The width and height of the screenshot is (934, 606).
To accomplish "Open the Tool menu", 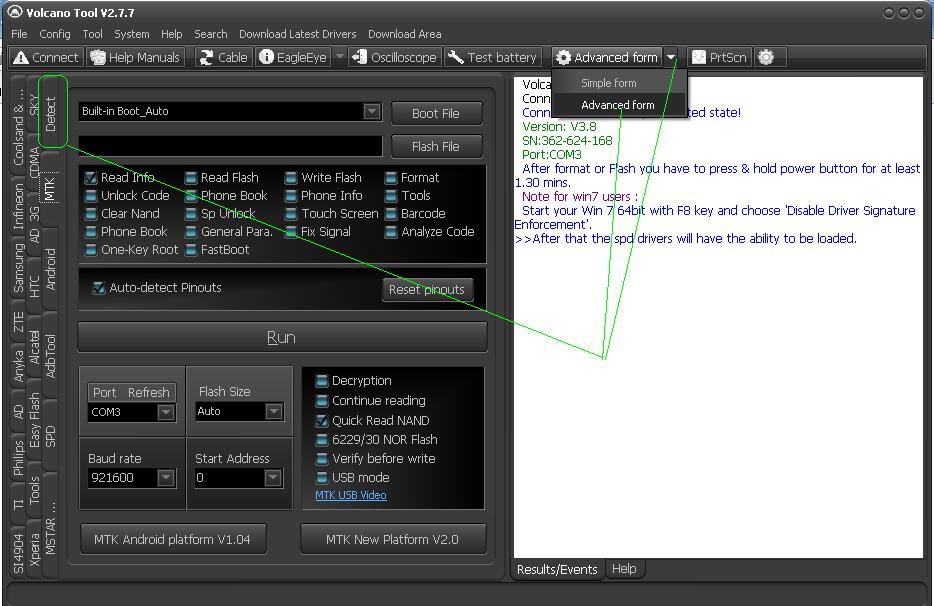I will (x=92, y=34).
